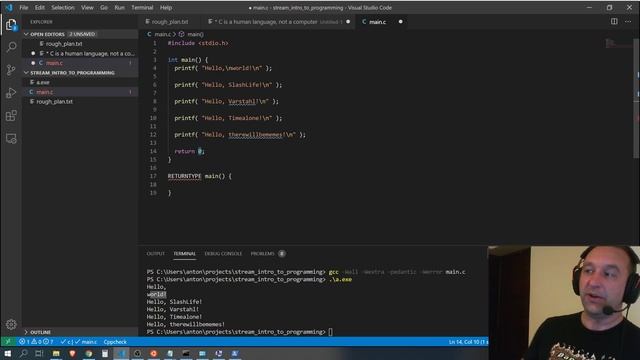Switch to the Debug Console tab
Image resolution: width=640 pixels, height=360 pixels.
pyautogui.click(x=223, y=253)
